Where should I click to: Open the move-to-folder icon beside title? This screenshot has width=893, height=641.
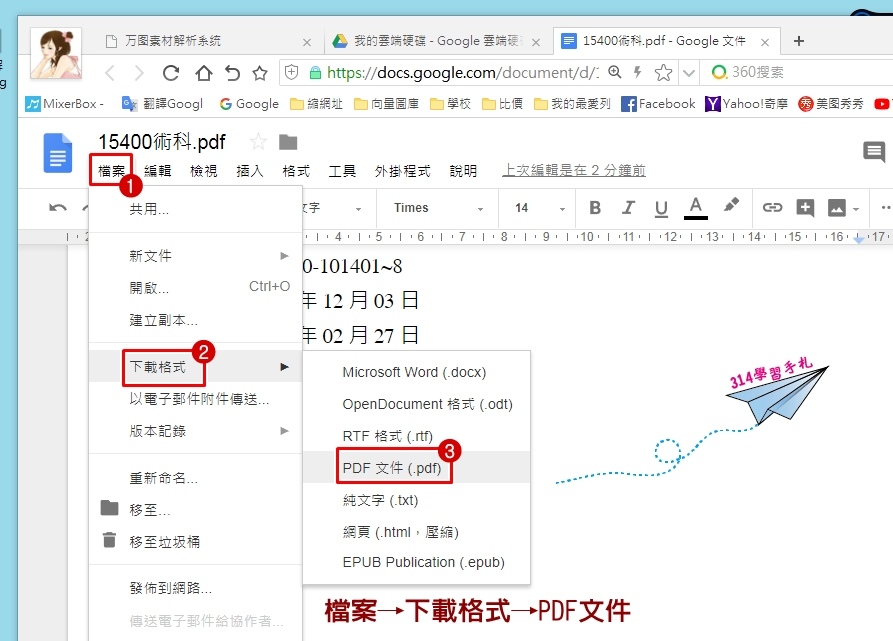(288, 142)
